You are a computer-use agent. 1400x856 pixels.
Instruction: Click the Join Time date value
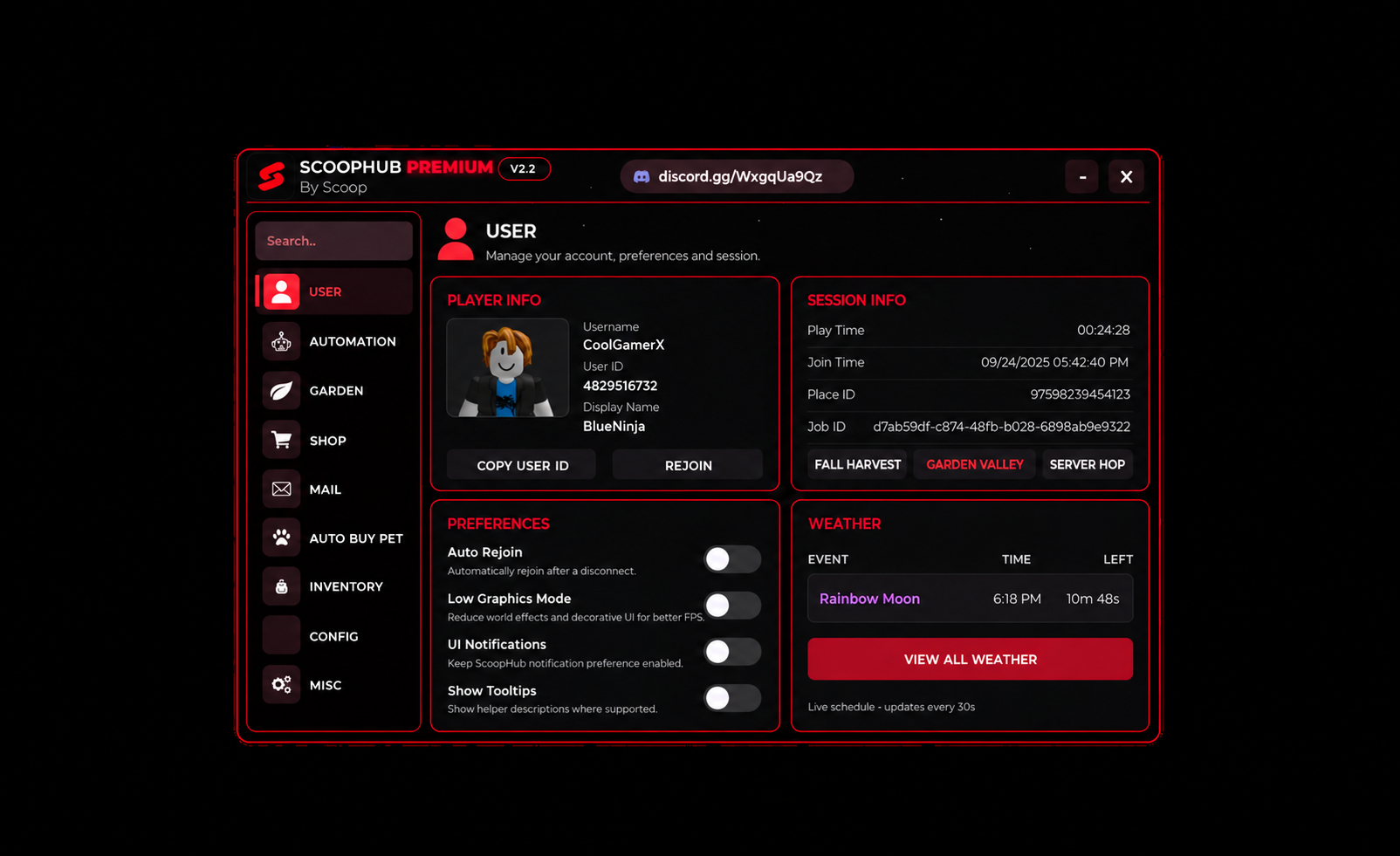(x=1054, y=362)
